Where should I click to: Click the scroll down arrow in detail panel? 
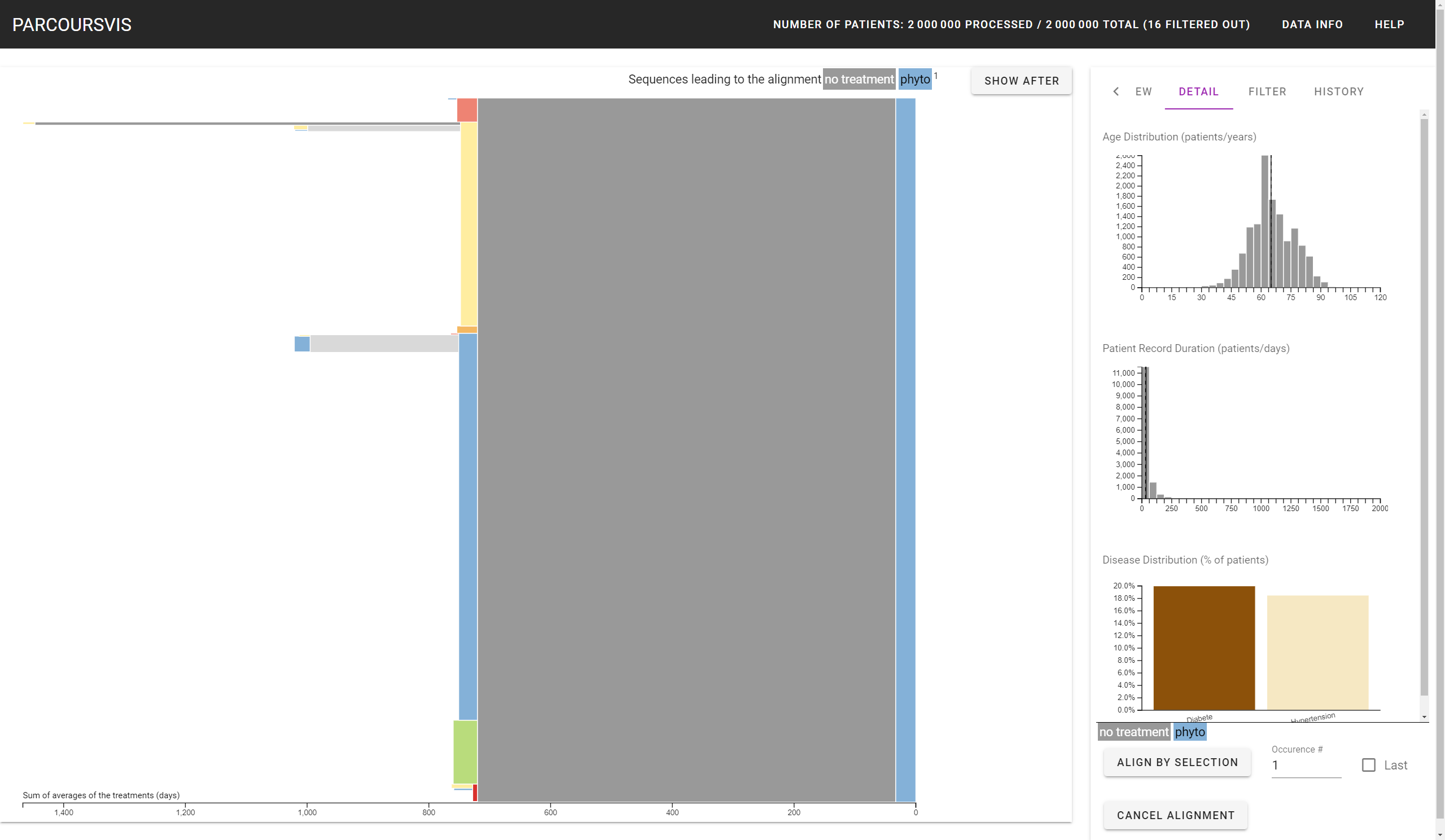coord(1424,717)
